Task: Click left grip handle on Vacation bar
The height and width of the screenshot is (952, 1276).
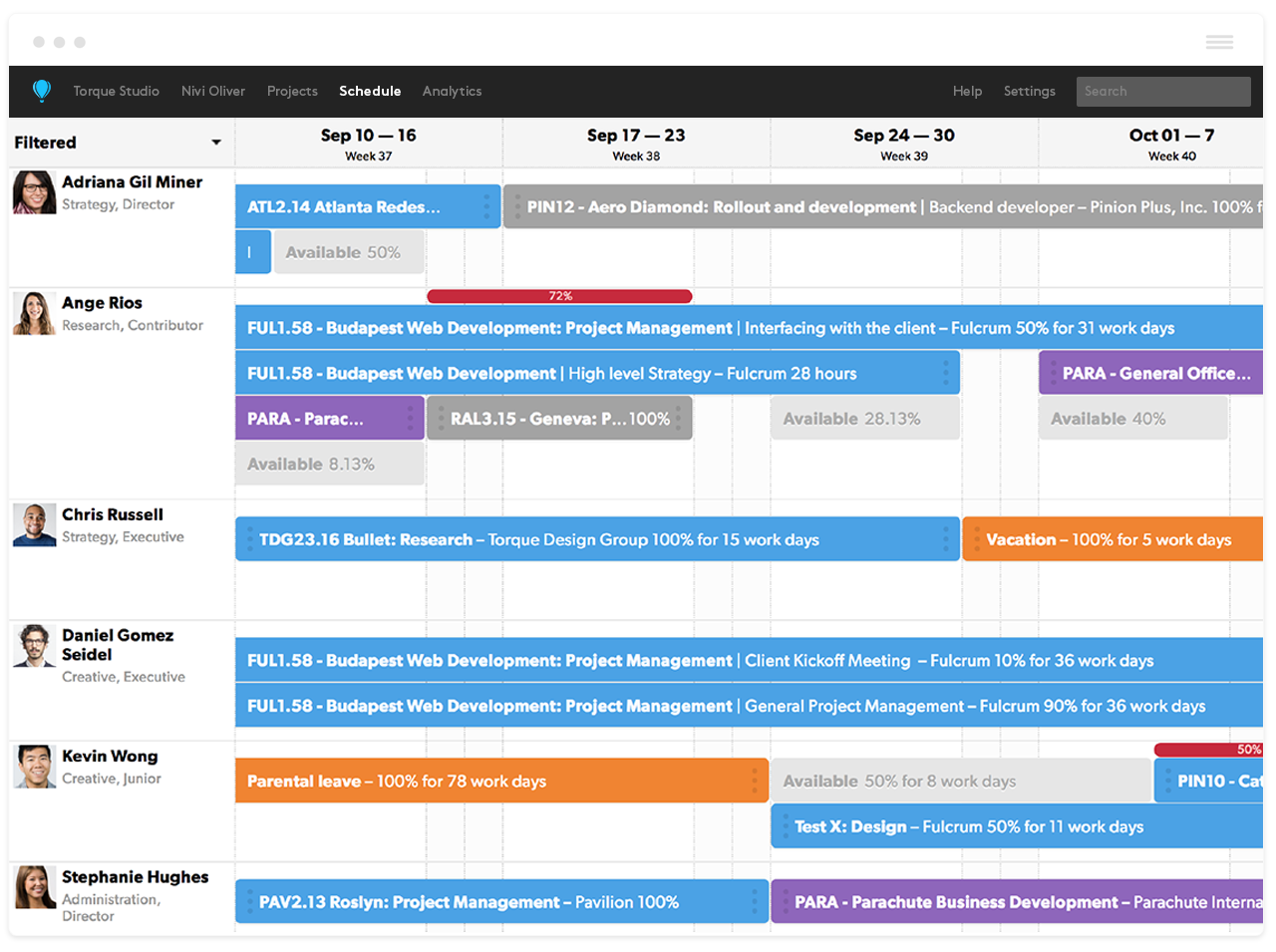Action: tap(976, 539)
